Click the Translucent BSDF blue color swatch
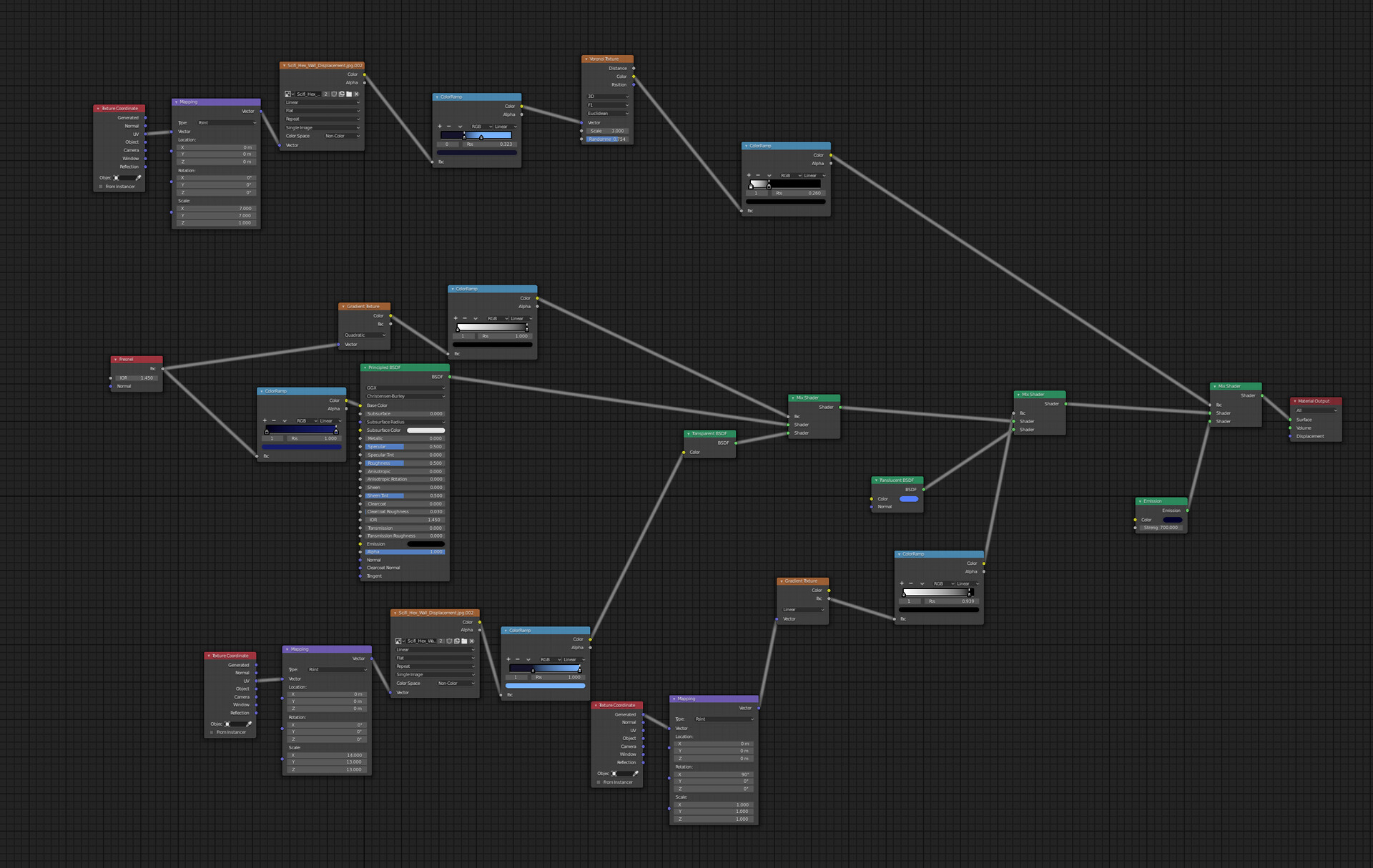Image resolution: width=1373 pixels, height=868 pixels. pyautogui.click(x=908, y=499)
